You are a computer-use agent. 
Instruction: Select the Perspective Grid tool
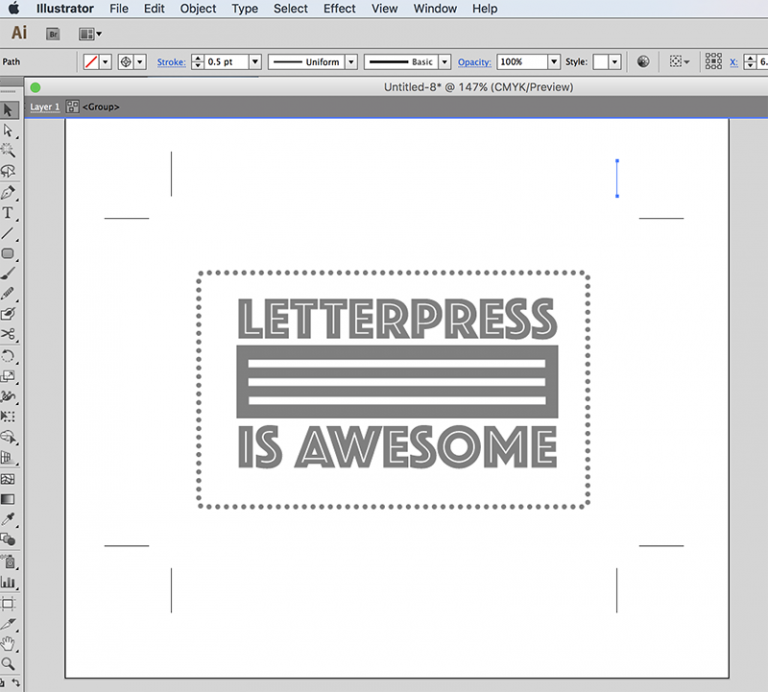pos(8,457)
